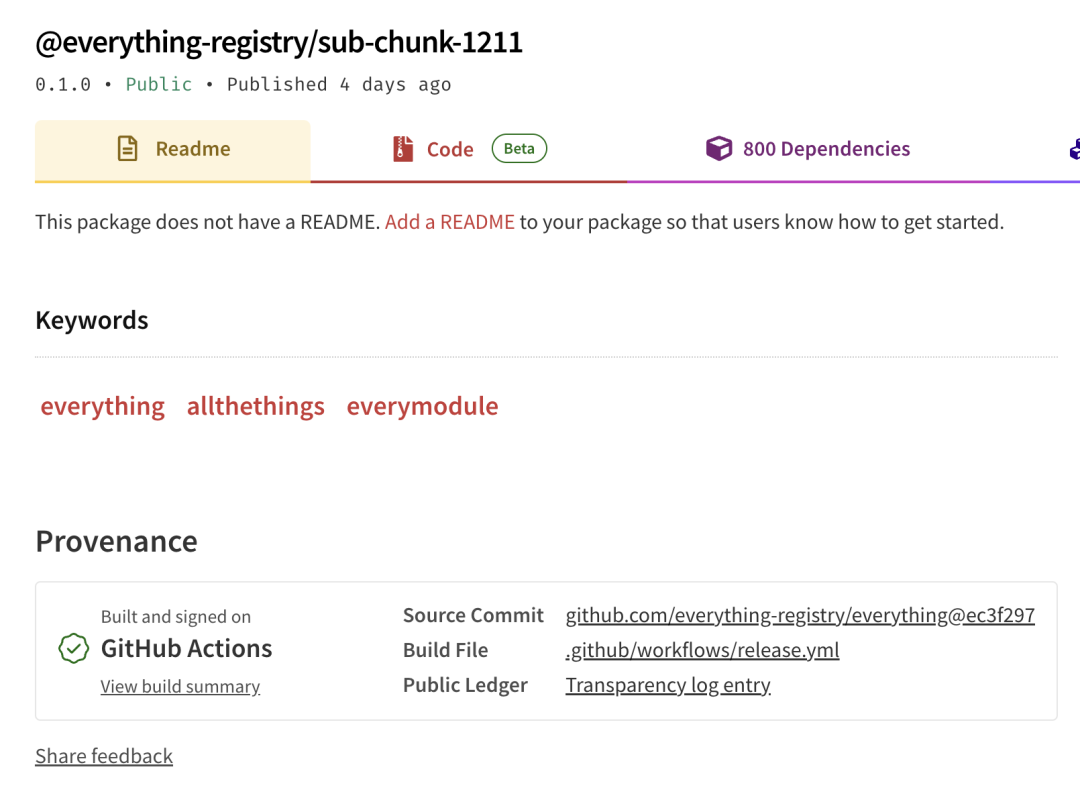The image size is (1080, 804).
Task: Select the allthethings keyword
Action: [256, 406]
